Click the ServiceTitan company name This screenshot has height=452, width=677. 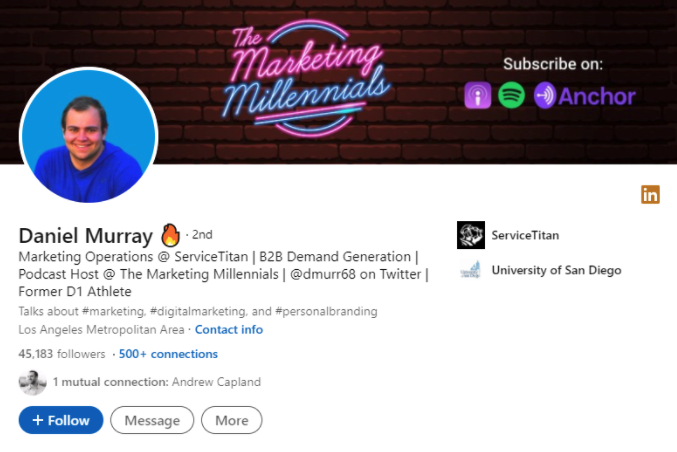click(525, 235)
